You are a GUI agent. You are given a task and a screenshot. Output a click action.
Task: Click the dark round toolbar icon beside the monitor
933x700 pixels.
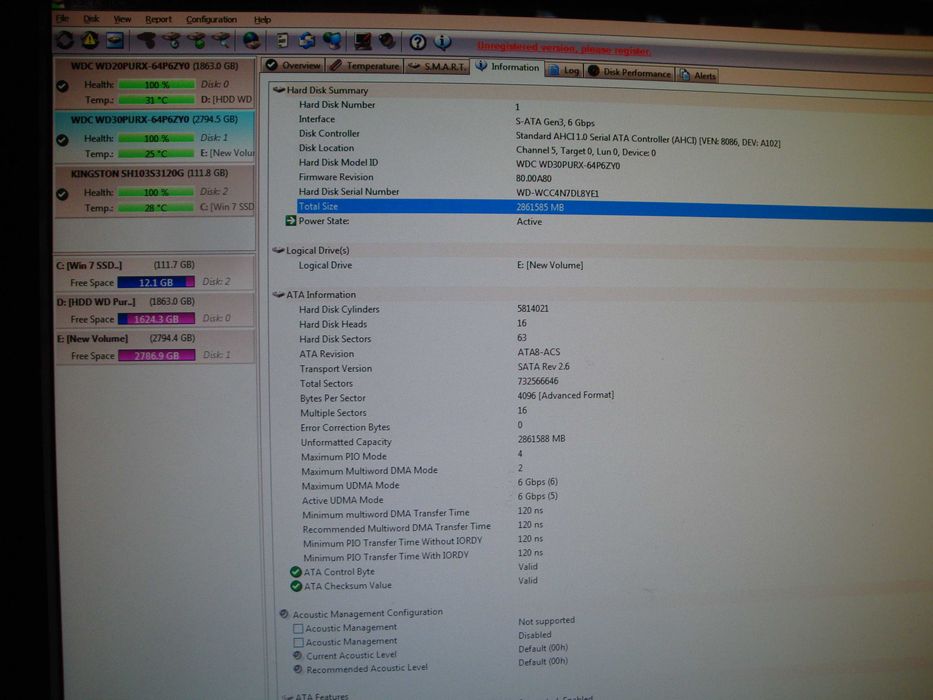387,41
